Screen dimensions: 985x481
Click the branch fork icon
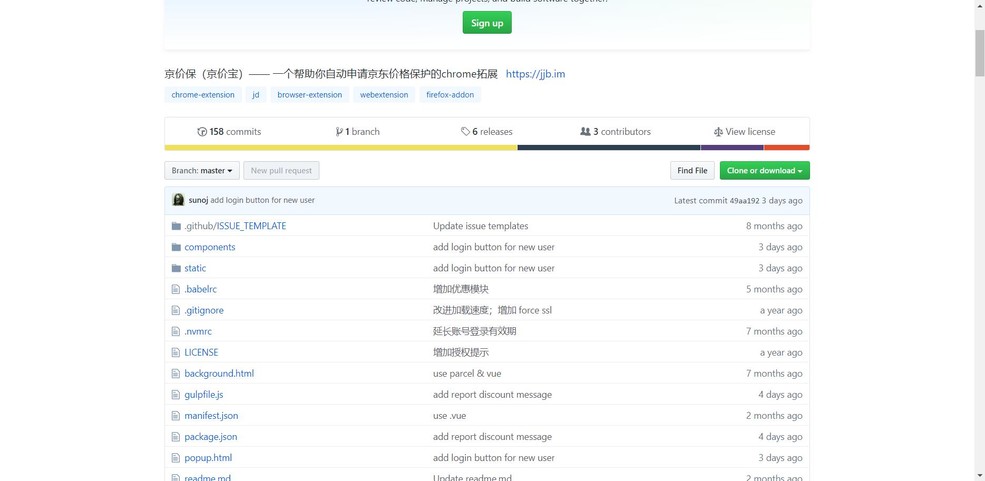(339, 132)
